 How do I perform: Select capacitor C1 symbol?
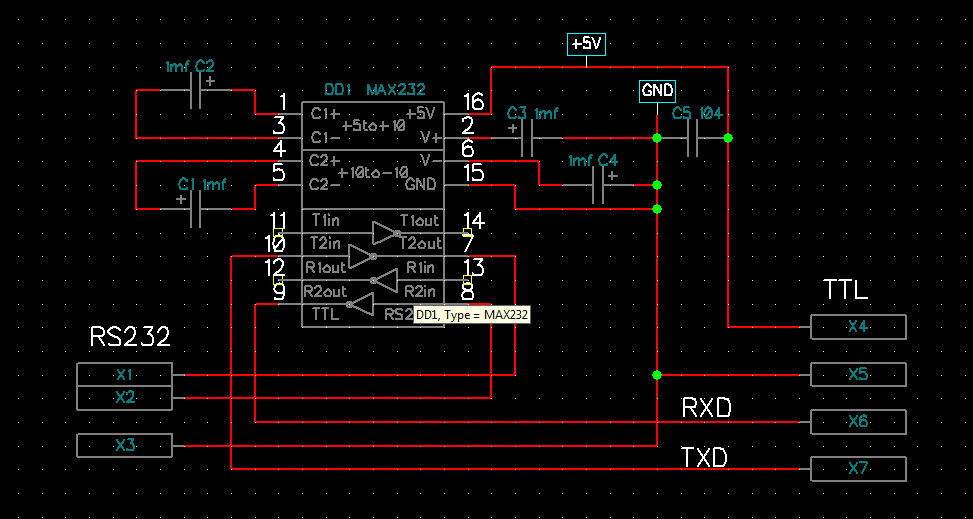(x=197, y=209)
